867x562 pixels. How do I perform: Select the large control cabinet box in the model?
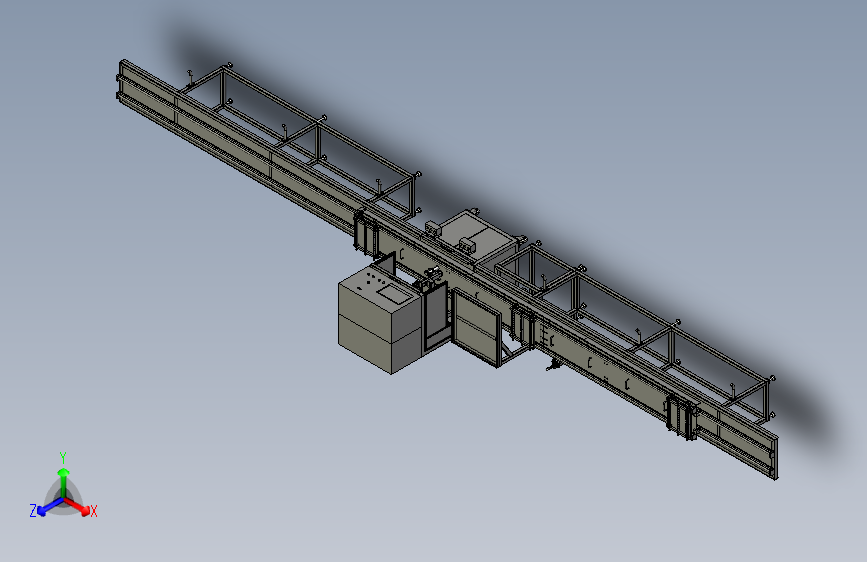380,320
